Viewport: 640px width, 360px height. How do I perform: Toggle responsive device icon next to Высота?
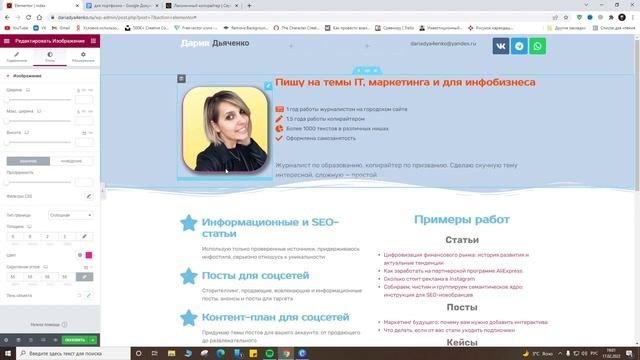coord(27,133)
